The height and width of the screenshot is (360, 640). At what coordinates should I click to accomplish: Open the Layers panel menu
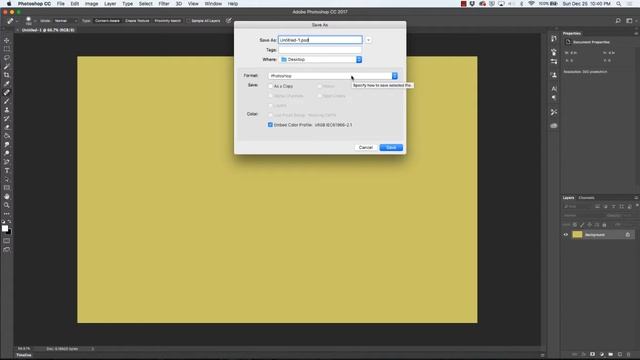click(636, 198)
